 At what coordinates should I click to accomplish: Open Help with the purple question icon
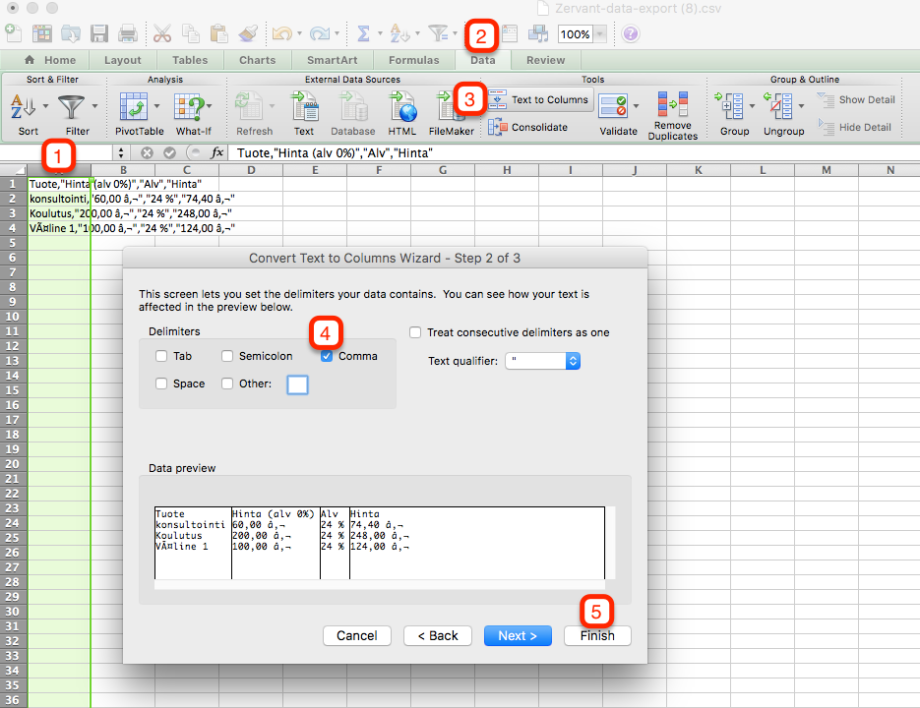(x=630, y=33)
